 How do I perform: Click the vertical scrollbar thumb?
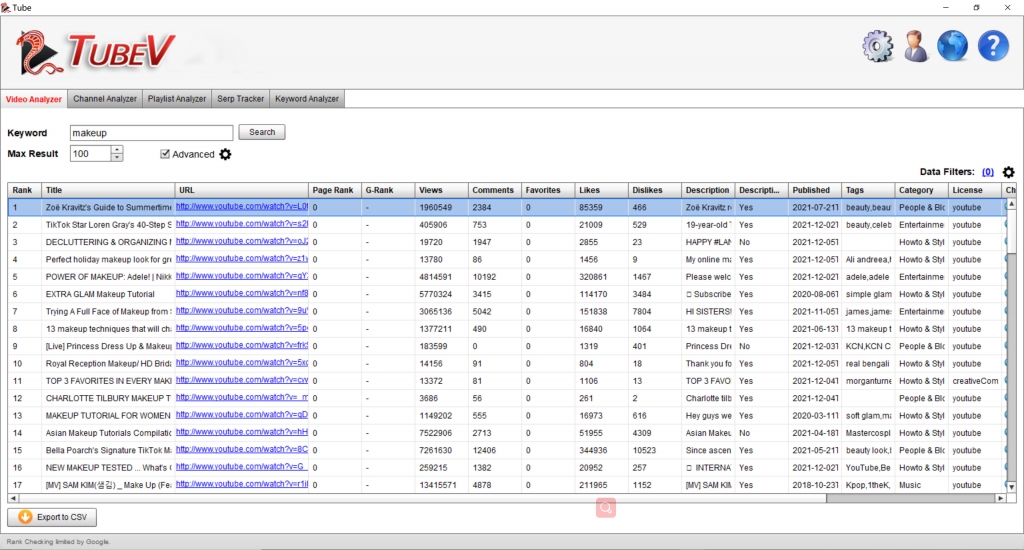[x=1011, y=232]
